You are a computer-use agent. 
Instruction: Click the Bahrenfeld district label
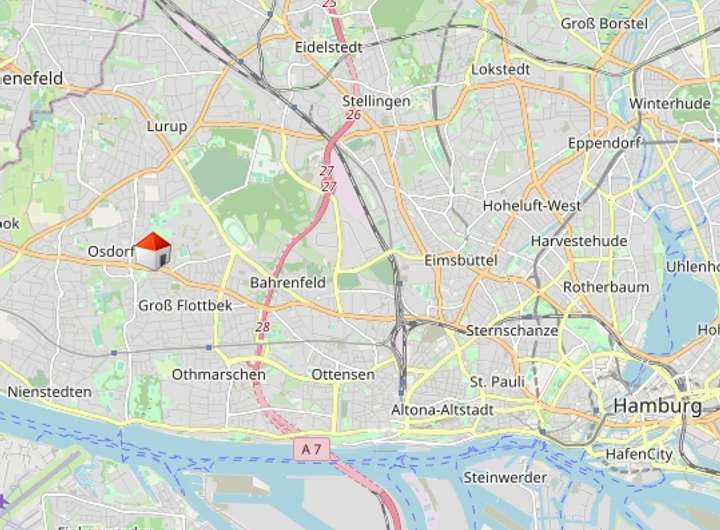[288, 282]
